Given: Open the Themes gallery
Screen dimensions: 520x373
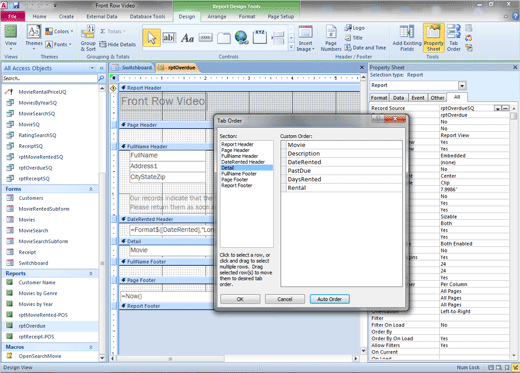Looking at the screenshot, I should pyautogui.click(x=34, y=37).
